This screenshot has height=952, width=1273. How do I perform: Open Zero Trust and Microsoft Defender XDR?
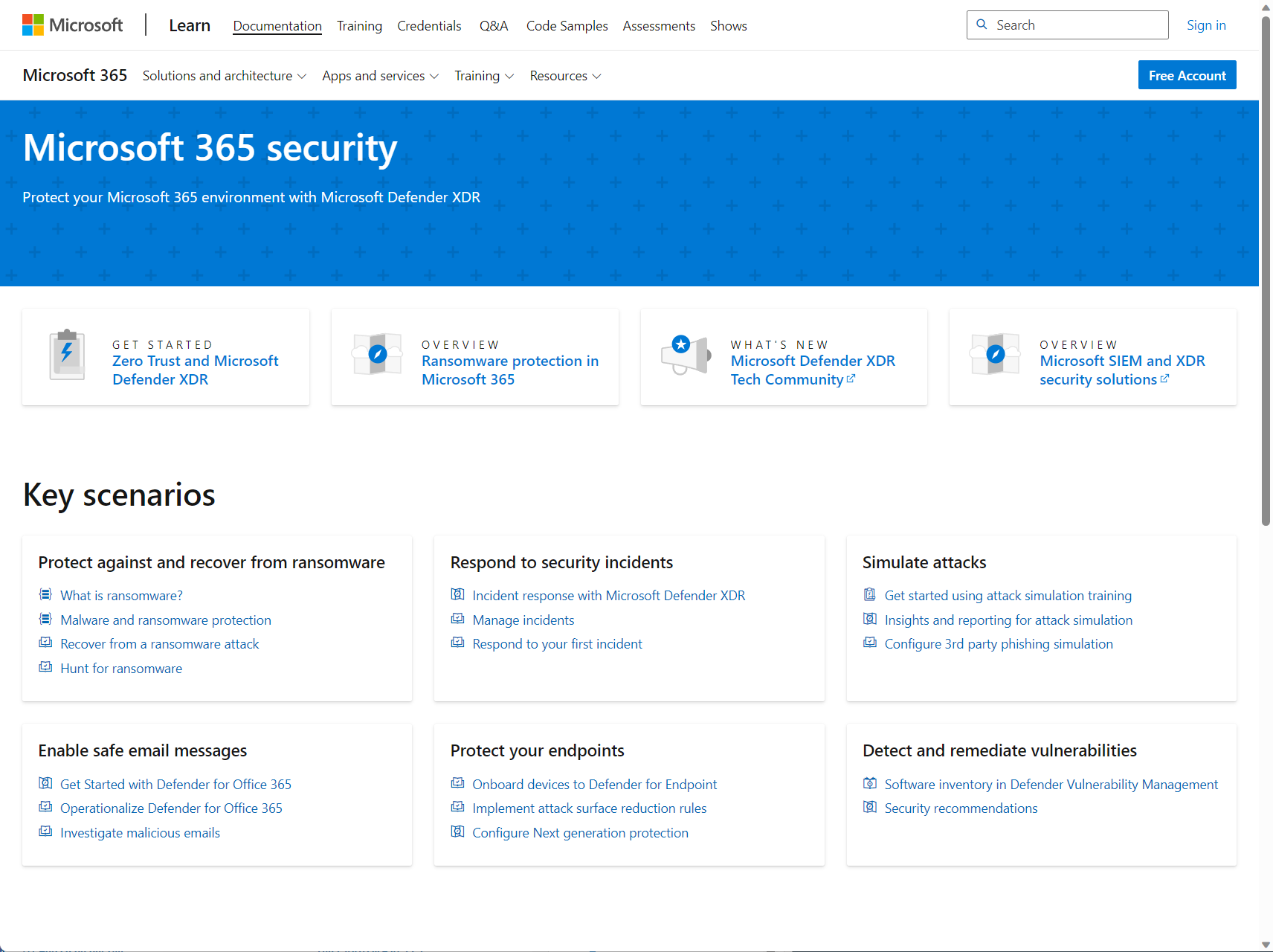tap(196, 370)
